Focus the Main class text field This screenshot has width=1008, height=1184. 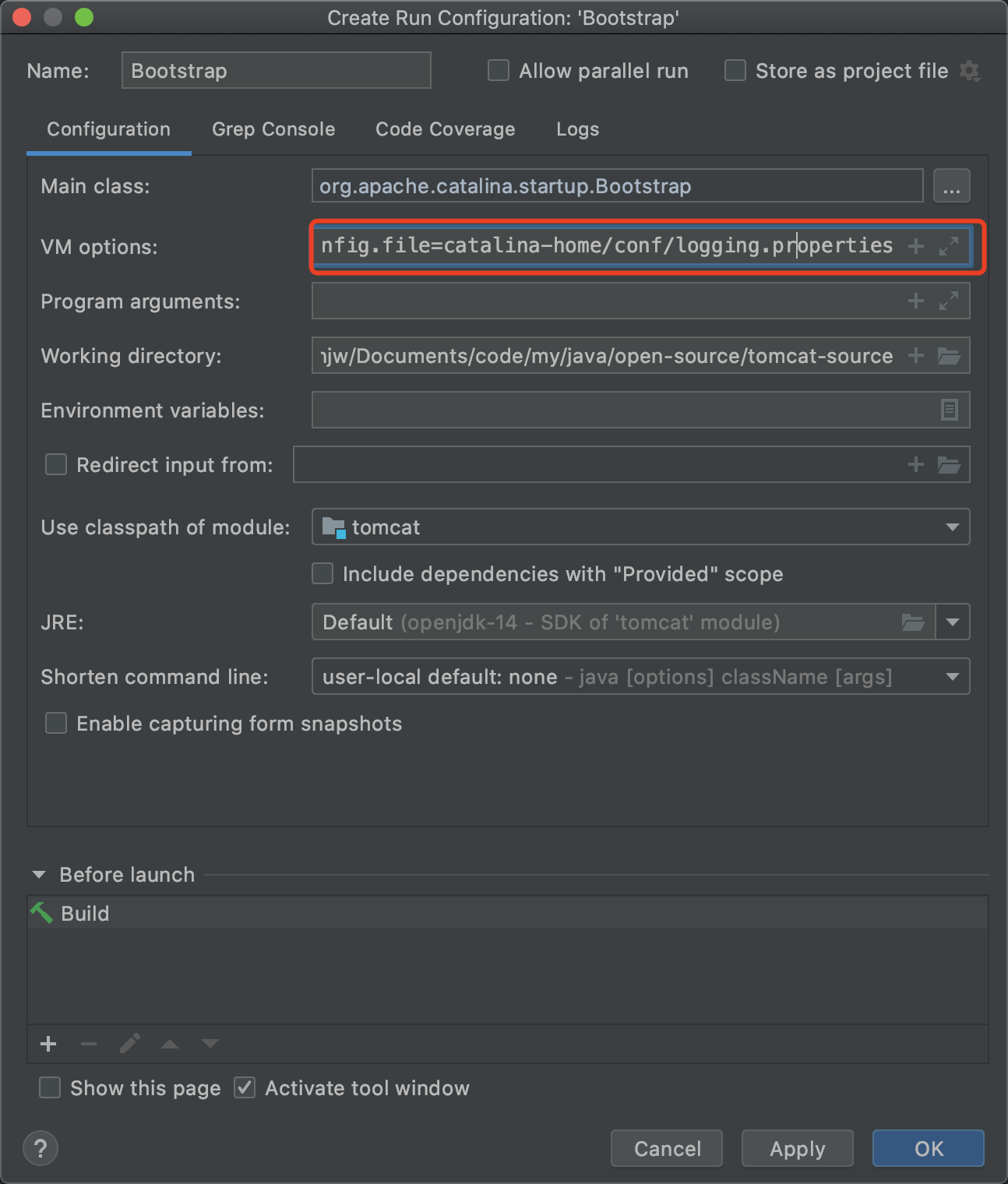618,186
